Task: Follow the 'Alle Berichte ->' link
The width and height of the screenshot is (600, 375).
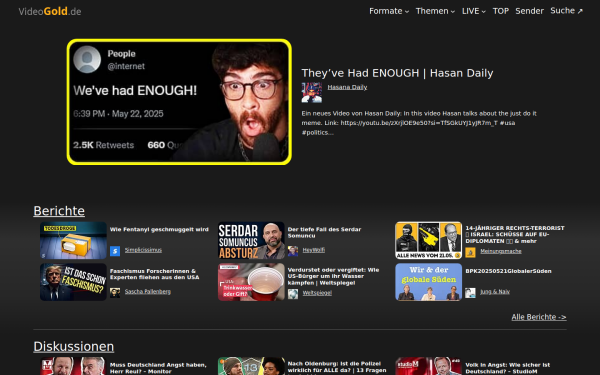Action: (539, 317)
